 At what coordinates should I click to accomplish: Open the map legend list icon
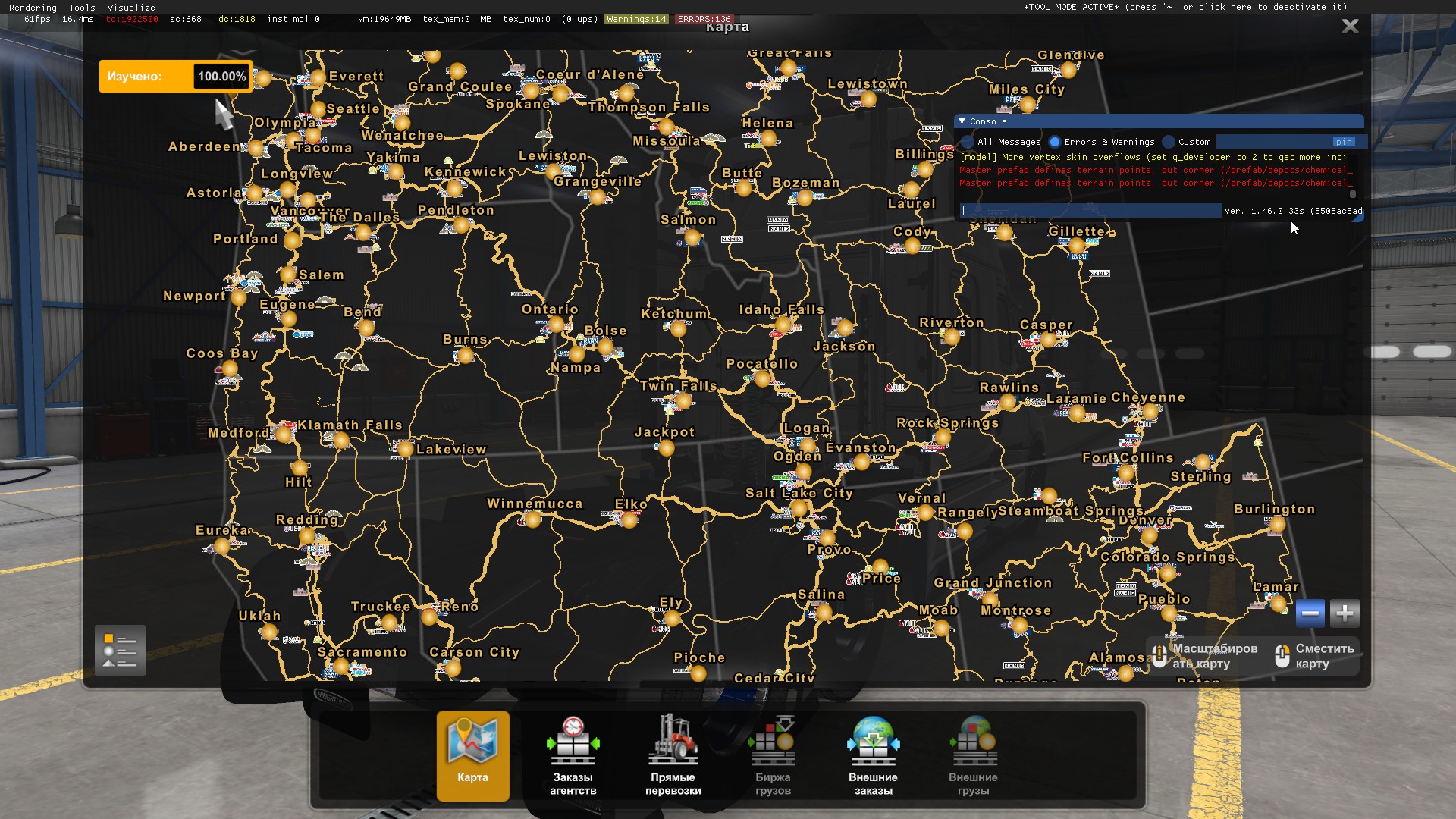click(120, 651)
